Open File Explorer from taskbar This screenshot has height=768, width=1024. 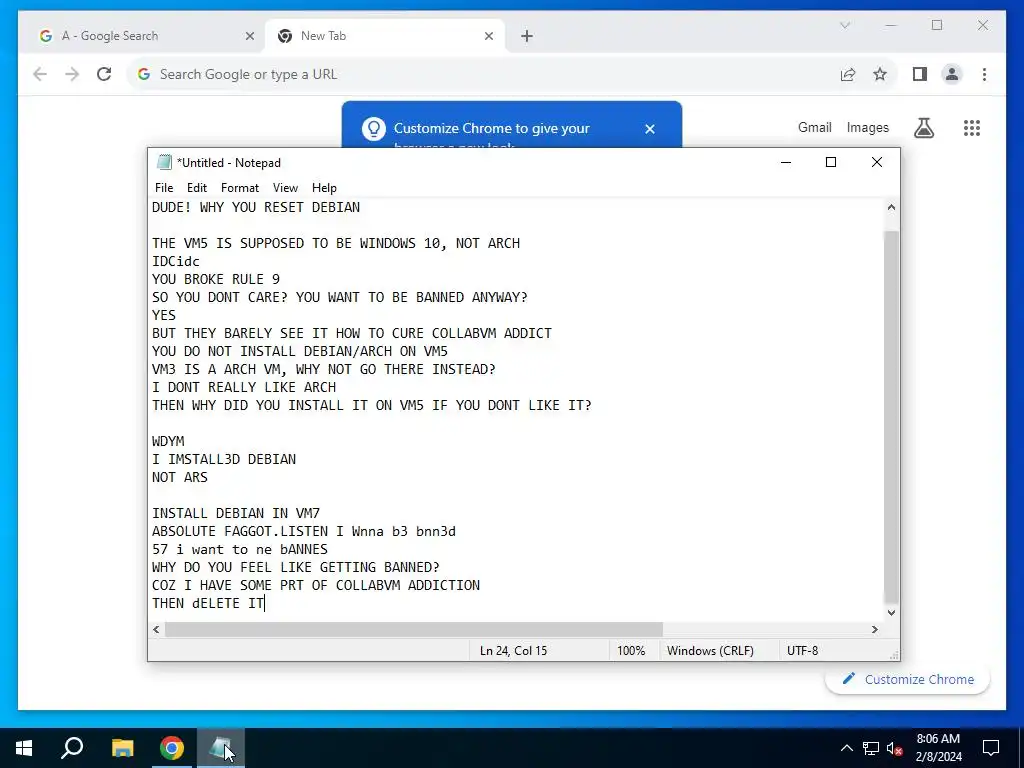coord(122,748)
